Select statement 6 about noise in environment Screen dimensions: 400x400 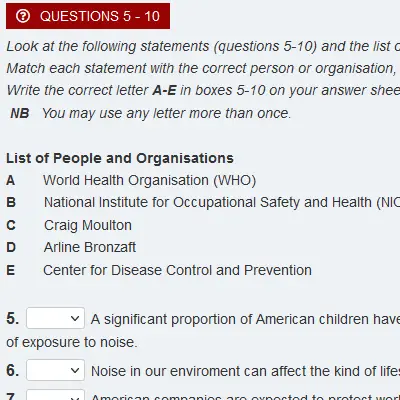pos(245,371)
